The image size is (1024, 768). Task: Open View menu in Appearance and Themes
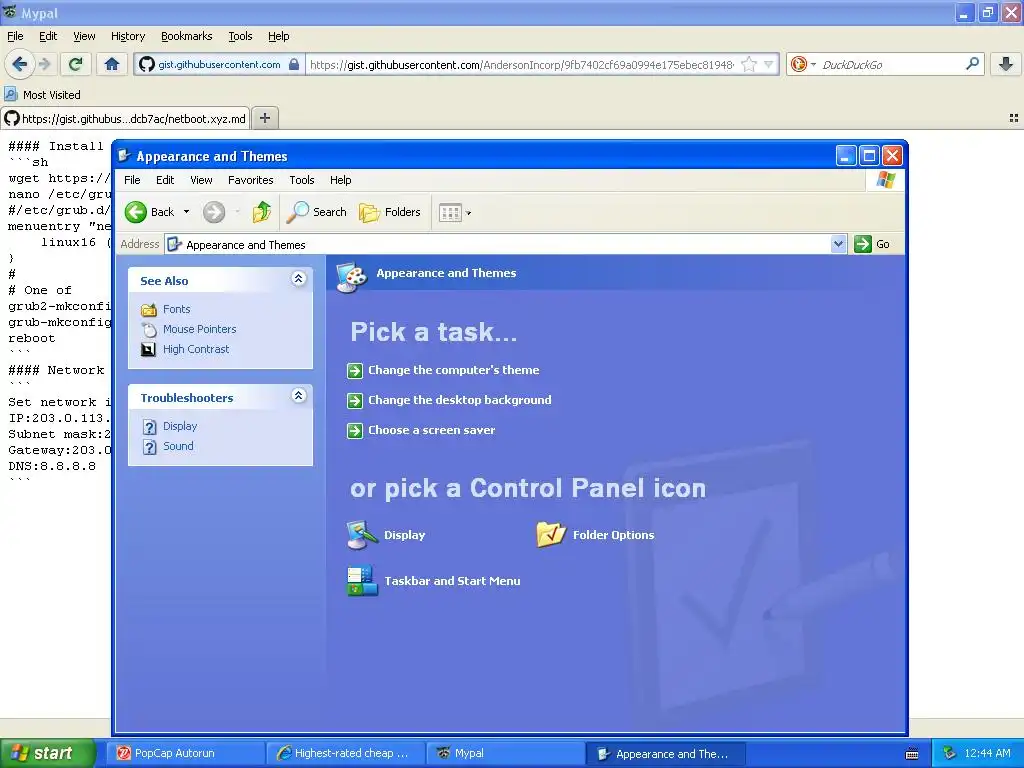[201, 180]
